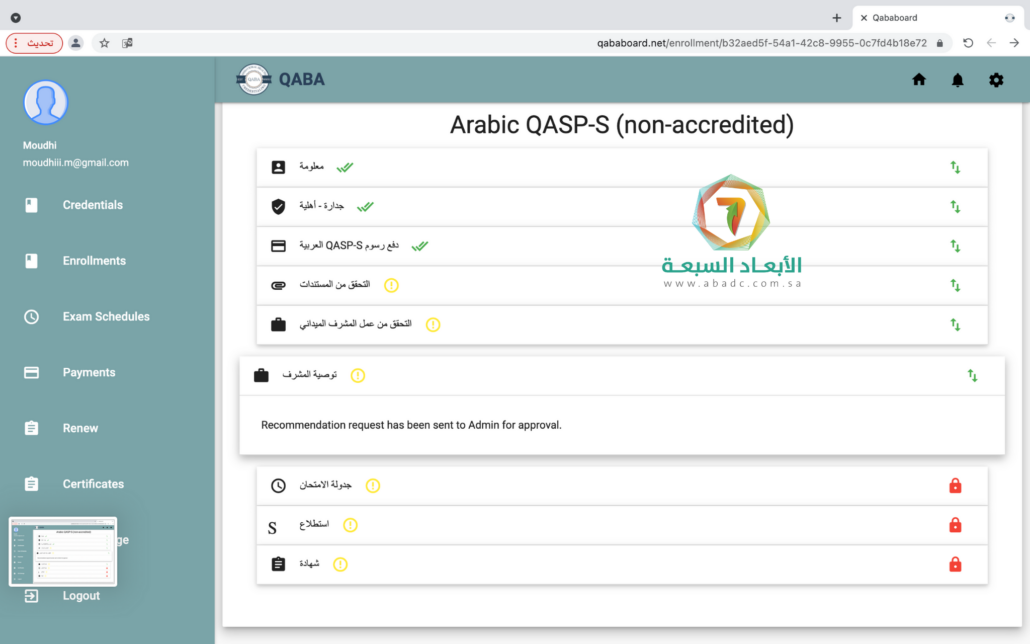Open Credentials in the sidebar

point(92,205)
